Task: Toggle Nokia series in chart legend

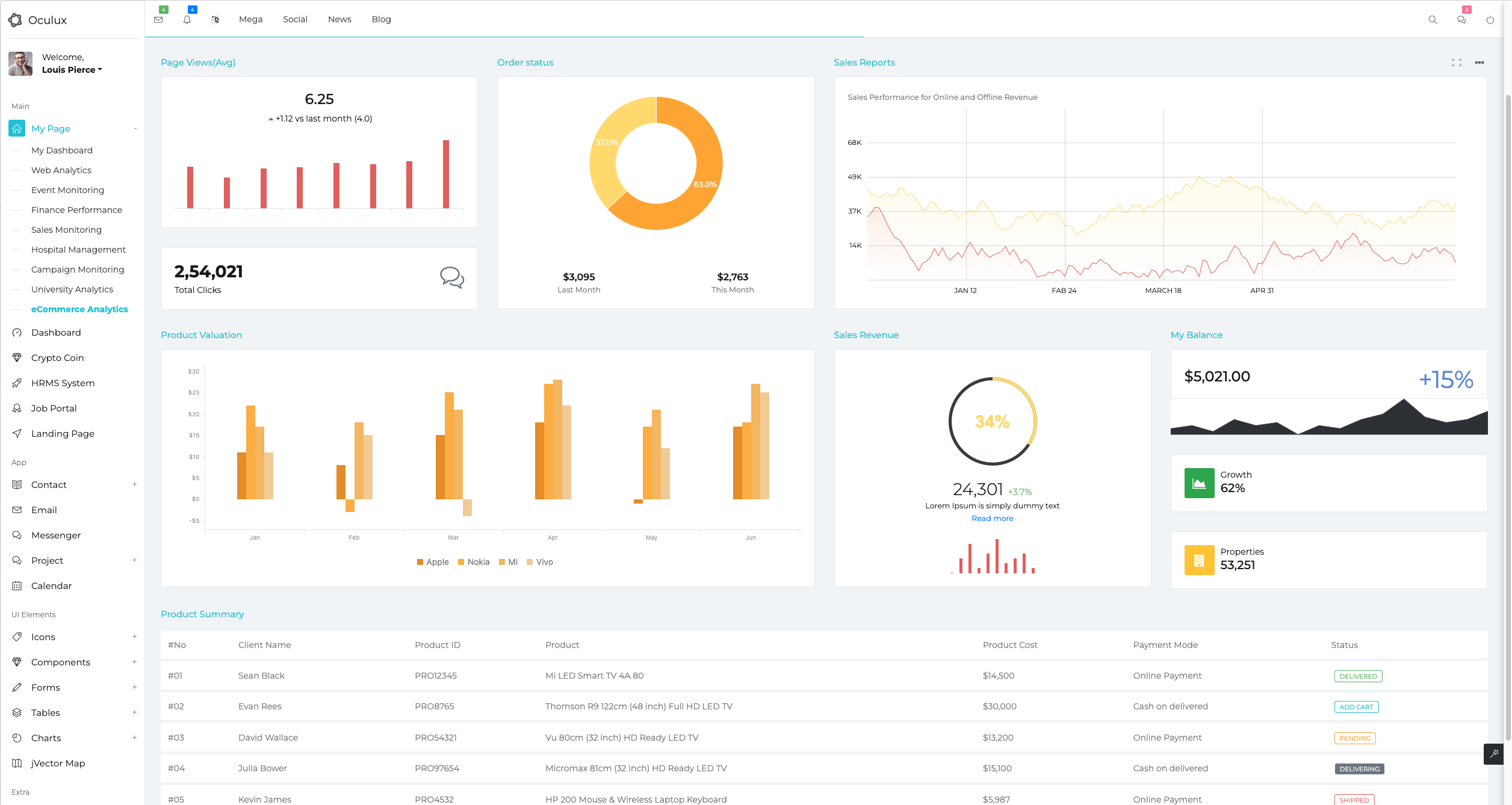Action: 474,562
